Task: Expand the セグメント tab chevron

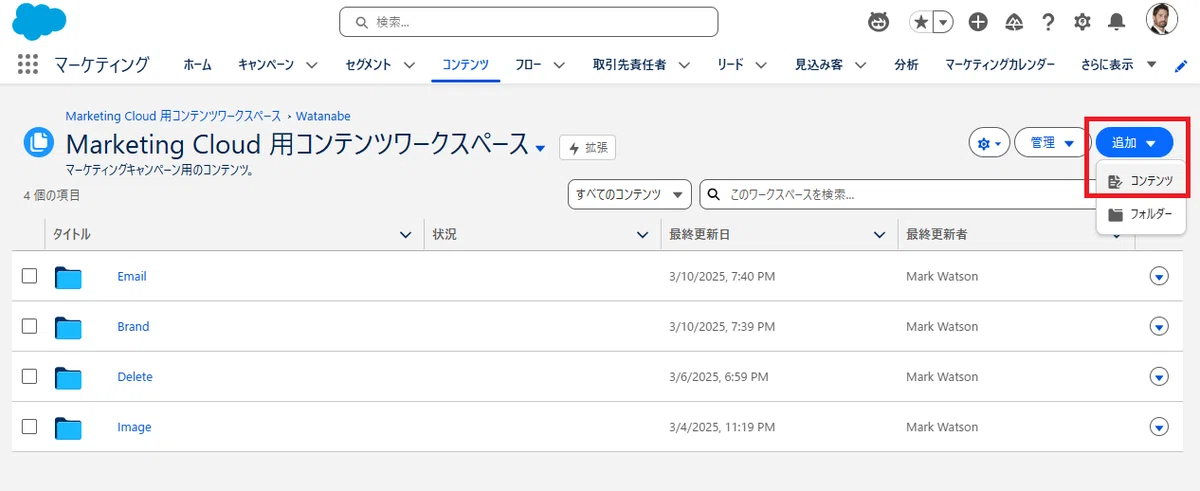Action: coord(409,65)
